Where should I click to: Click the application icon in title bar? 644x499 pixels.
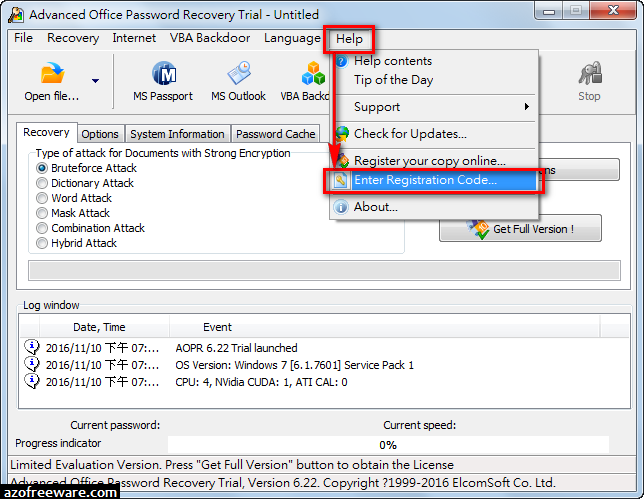16,14
